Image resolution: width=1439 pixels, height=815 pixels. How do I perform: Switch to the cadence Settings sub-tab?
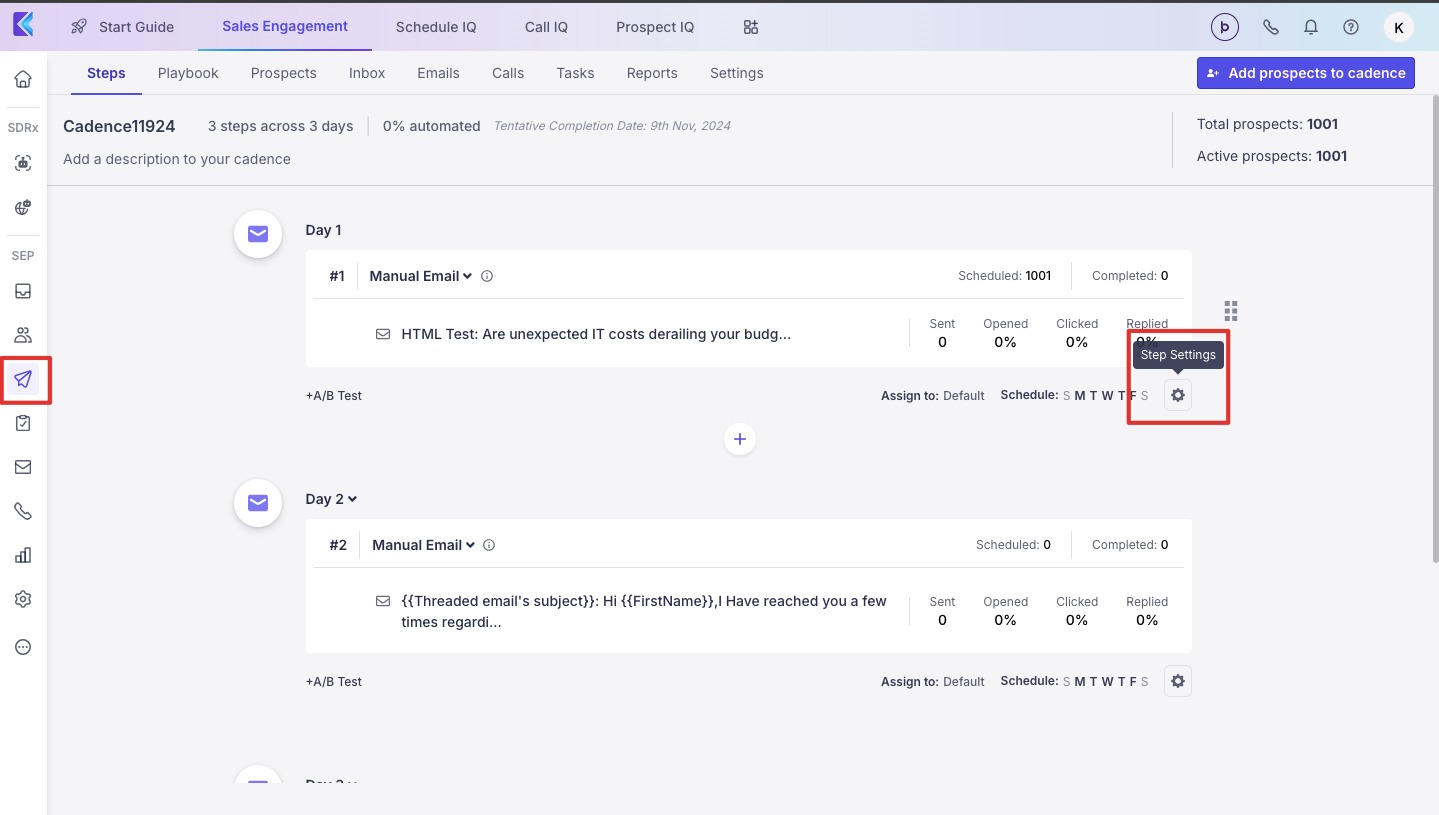pos(737,73)
